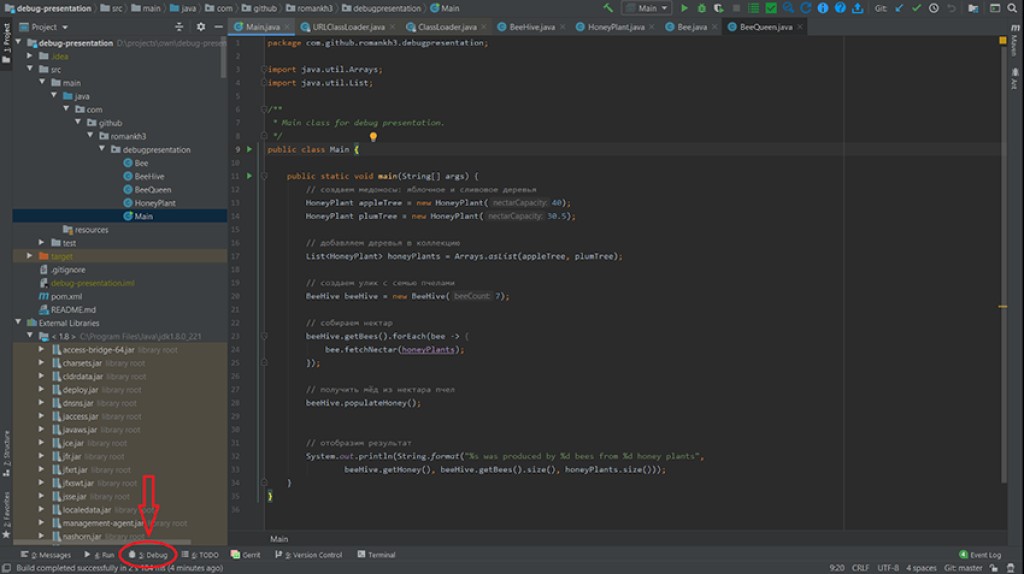This screenshot has width=1024, height=574.
Task: Click run gutter arrow beside main method
Action: point(249,176)
